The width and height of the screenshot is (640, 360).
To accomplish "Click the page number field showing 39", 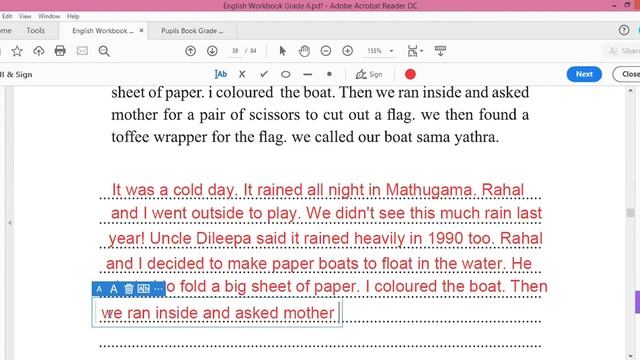I will pyautogui.click(x=235, y=51).
